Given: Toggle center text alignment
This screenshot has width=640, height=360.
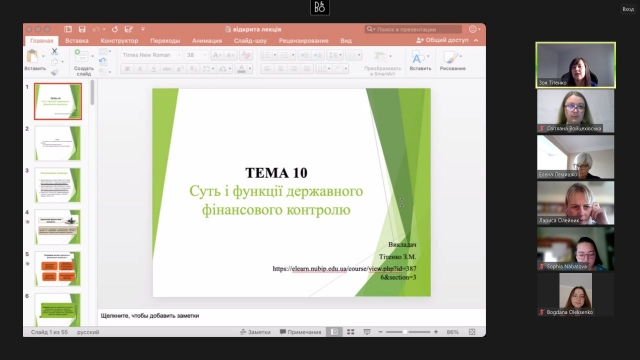Looking at the screenshot, I should click(x=280, y=69).
